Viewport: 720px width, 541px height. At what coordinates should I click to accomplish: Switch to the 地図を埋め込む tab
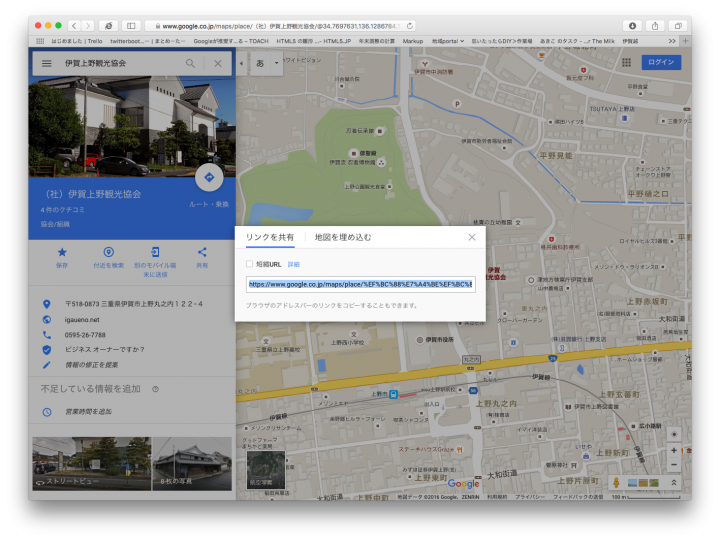point(343,237)
